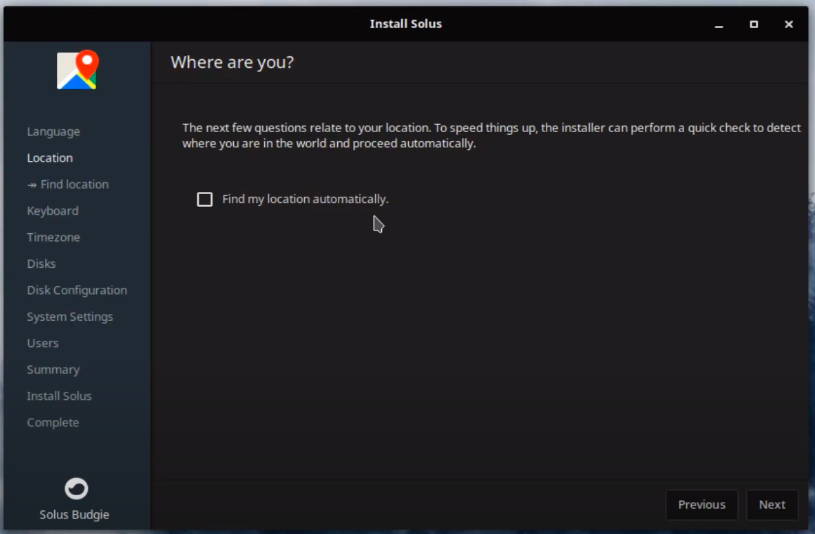Select Keyboard step in sidebar
The height and width of the screenshot is (534, 815).
tap(53, 211)
